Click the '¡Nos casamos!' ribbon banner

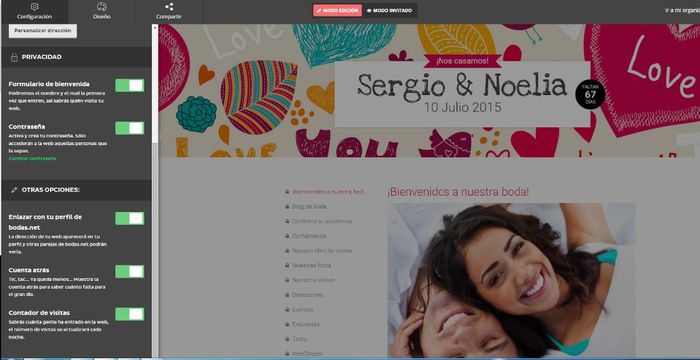tap(462, 61)
